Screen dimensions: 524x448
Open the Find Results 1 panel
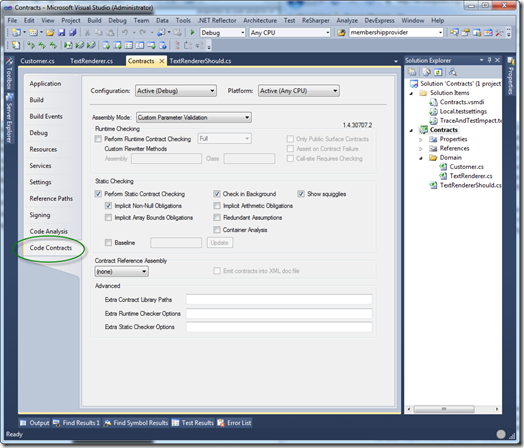click(76, 423)
